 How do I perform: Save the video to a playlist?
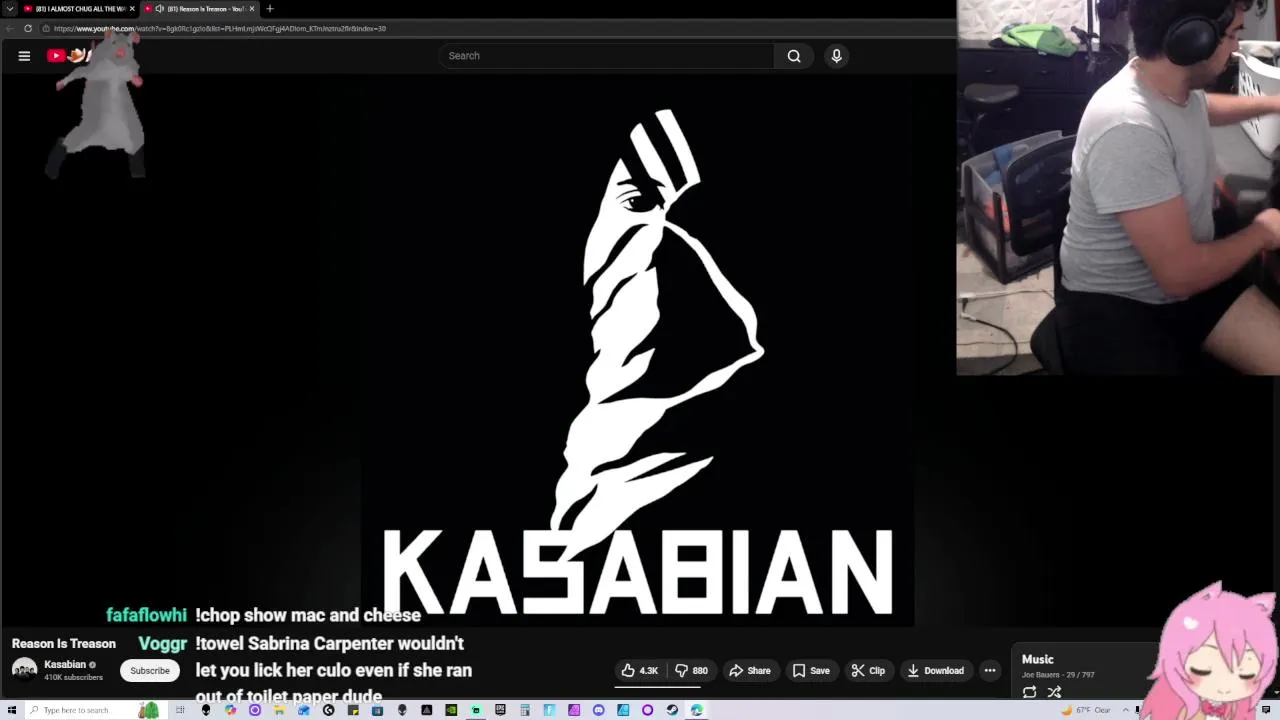(811, 671)
